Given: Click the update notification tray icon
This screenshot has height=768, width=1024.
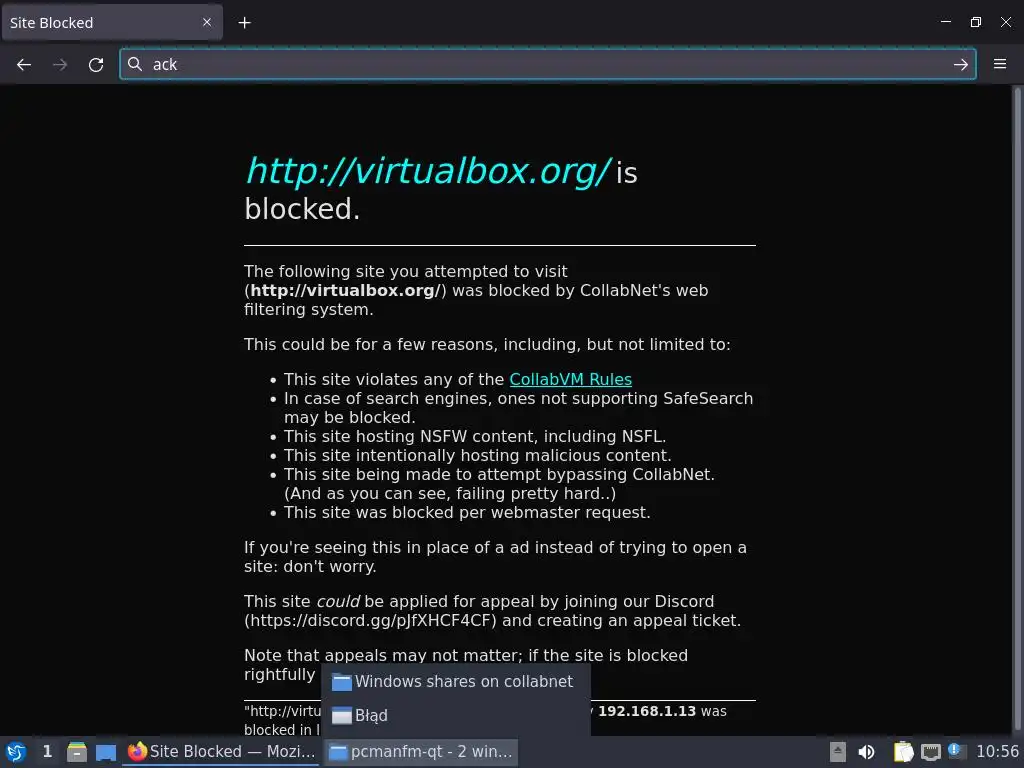Looking at the screenshot, I should tap(956, 751).
